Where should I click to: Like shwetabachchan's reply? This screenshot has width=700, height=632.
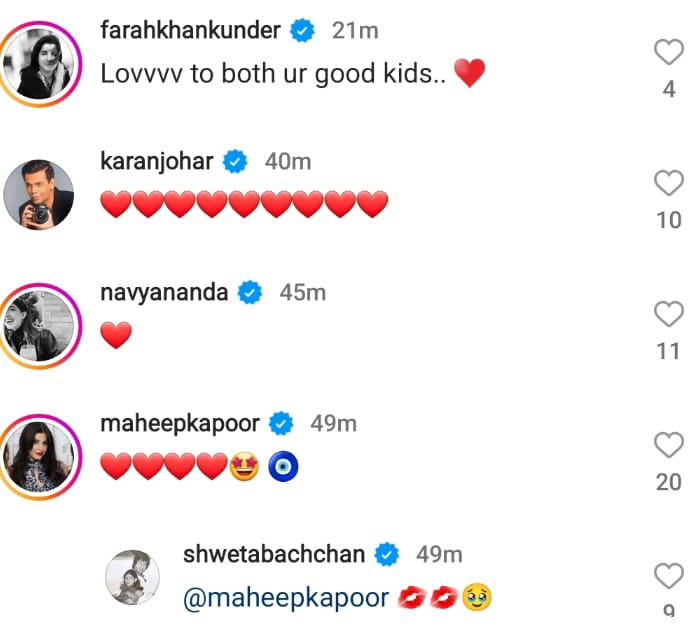[668, 575]
